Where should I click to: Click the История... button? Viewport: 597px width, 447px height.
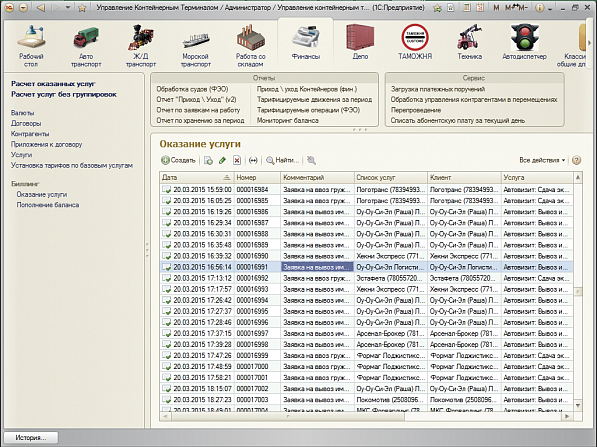[31, 438]
